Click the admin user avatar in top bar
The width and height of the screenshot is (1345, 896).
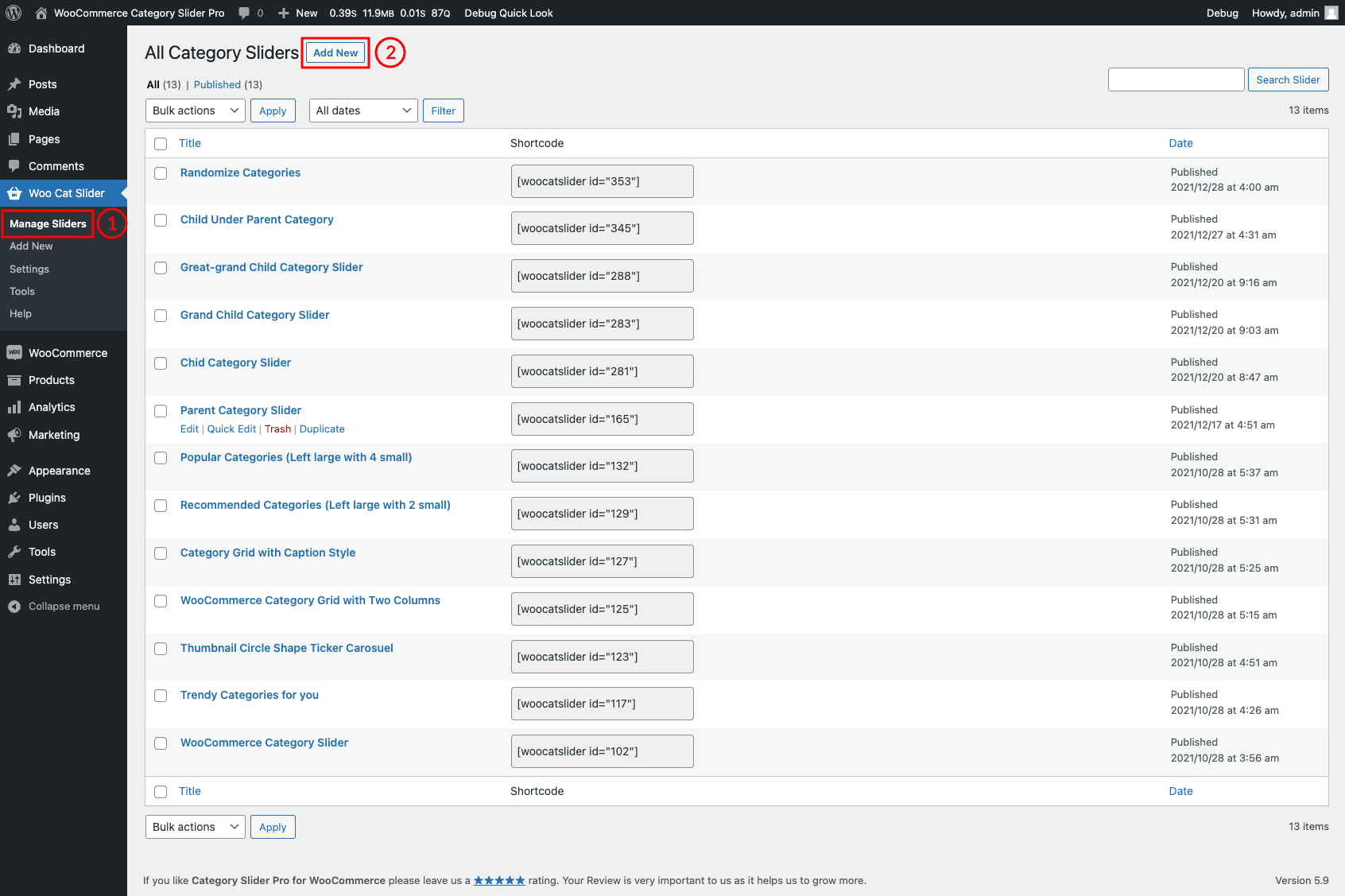(1331, 13)
